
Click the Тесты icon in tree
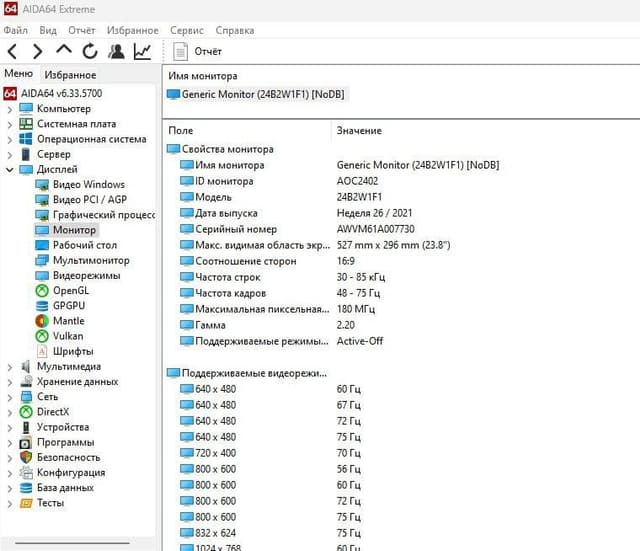click(26, 503)
